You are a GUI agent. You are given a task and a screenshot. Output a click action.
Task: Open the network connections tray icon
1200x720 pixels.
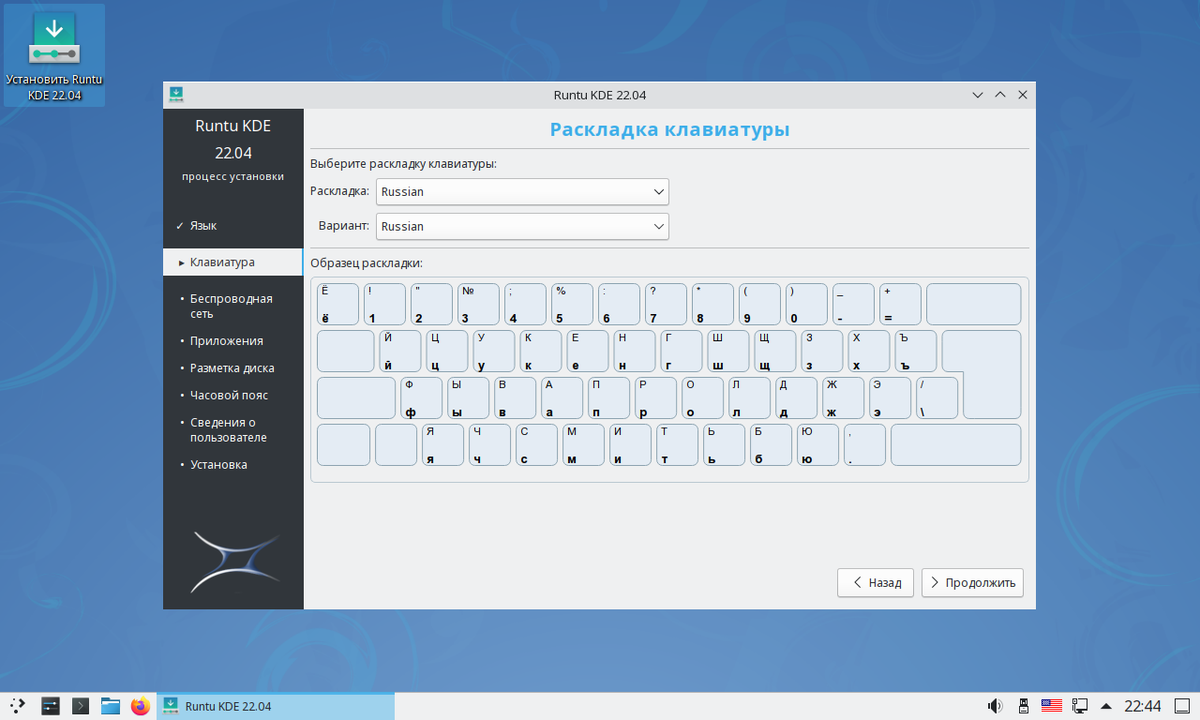coord(1080,706)
